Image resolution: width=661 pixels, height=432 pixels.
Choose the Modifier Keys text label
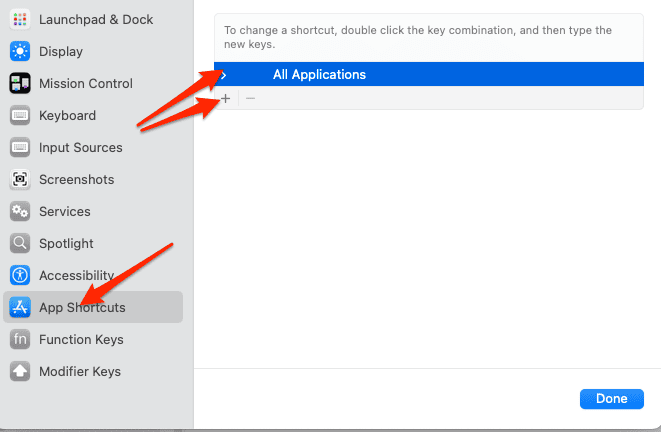pos(80,371)
